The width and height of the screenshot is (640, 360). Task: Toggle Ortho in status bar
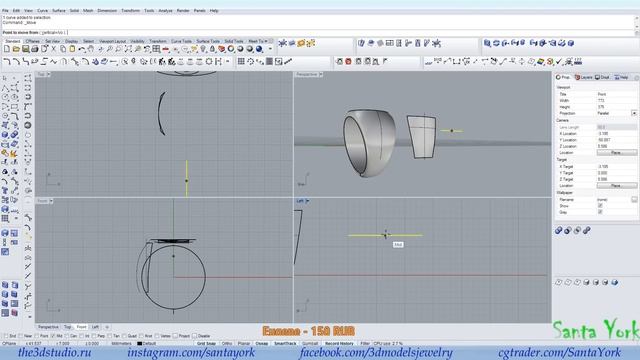227,344
